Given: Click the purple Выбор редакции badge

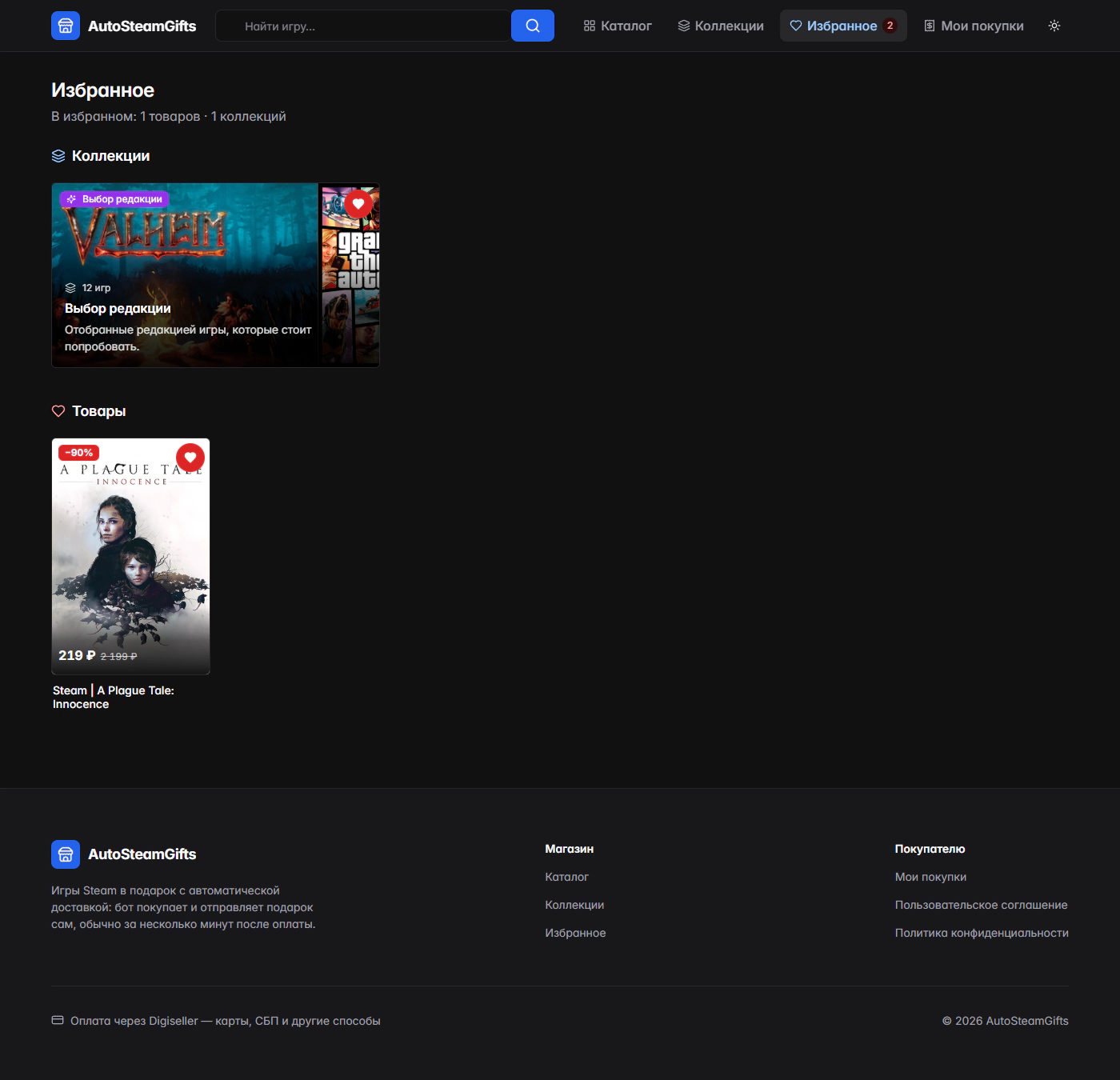Looking at the screenshot, I should pyautogui.click(x=114, y=199).
